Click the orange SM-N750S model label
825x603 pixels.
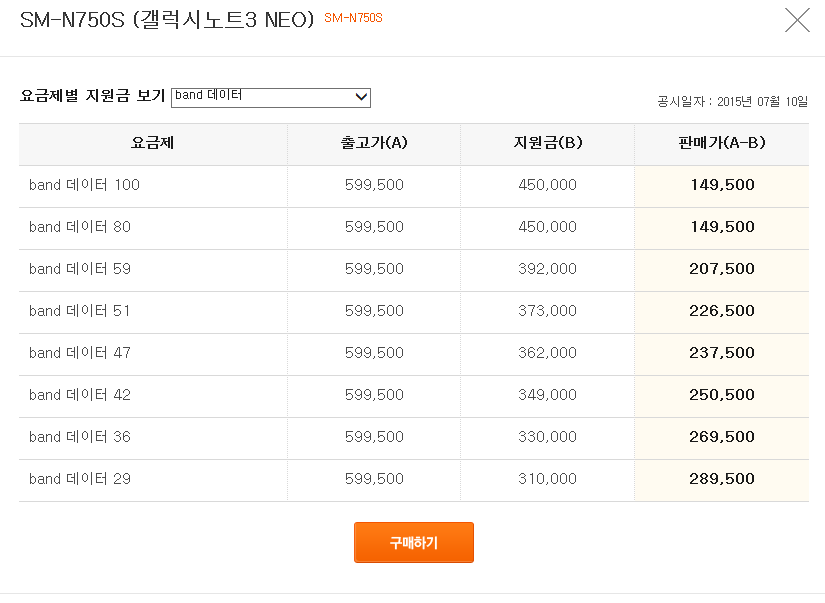[353, 18]
